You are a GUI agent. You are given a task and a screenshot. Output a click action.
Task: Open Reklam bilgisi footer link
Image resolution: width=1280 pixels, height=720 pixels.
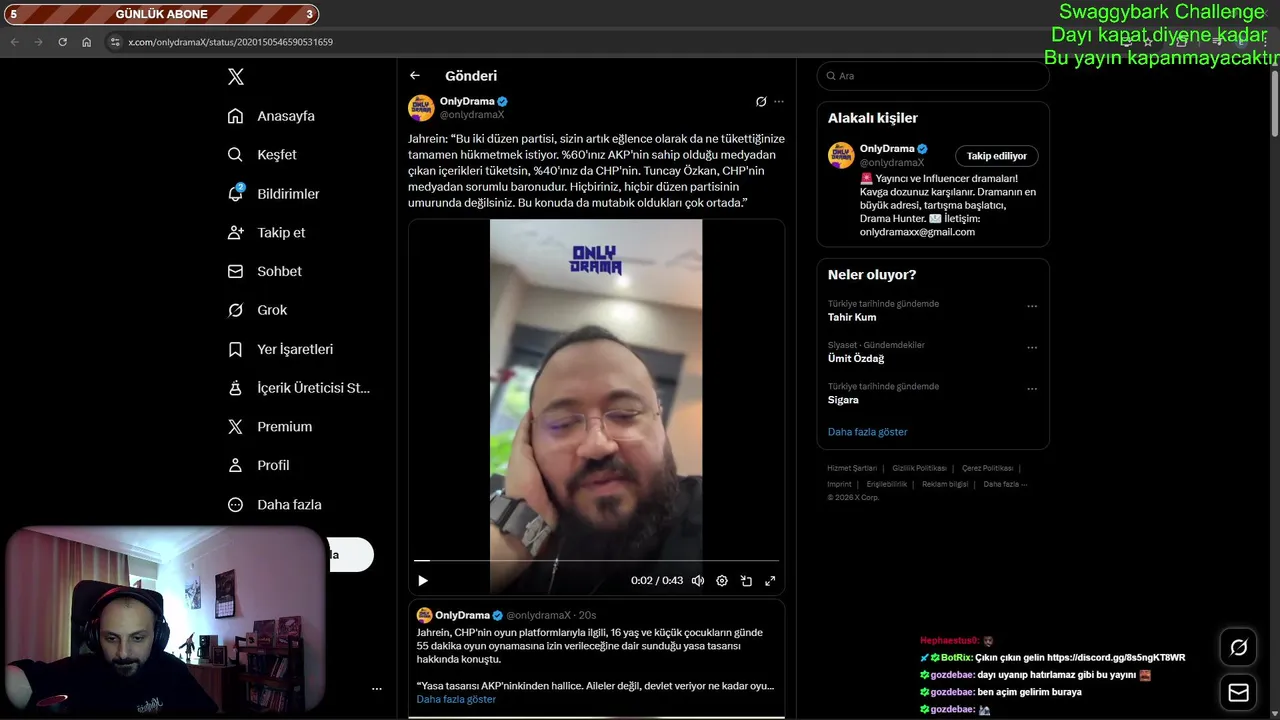945,484
